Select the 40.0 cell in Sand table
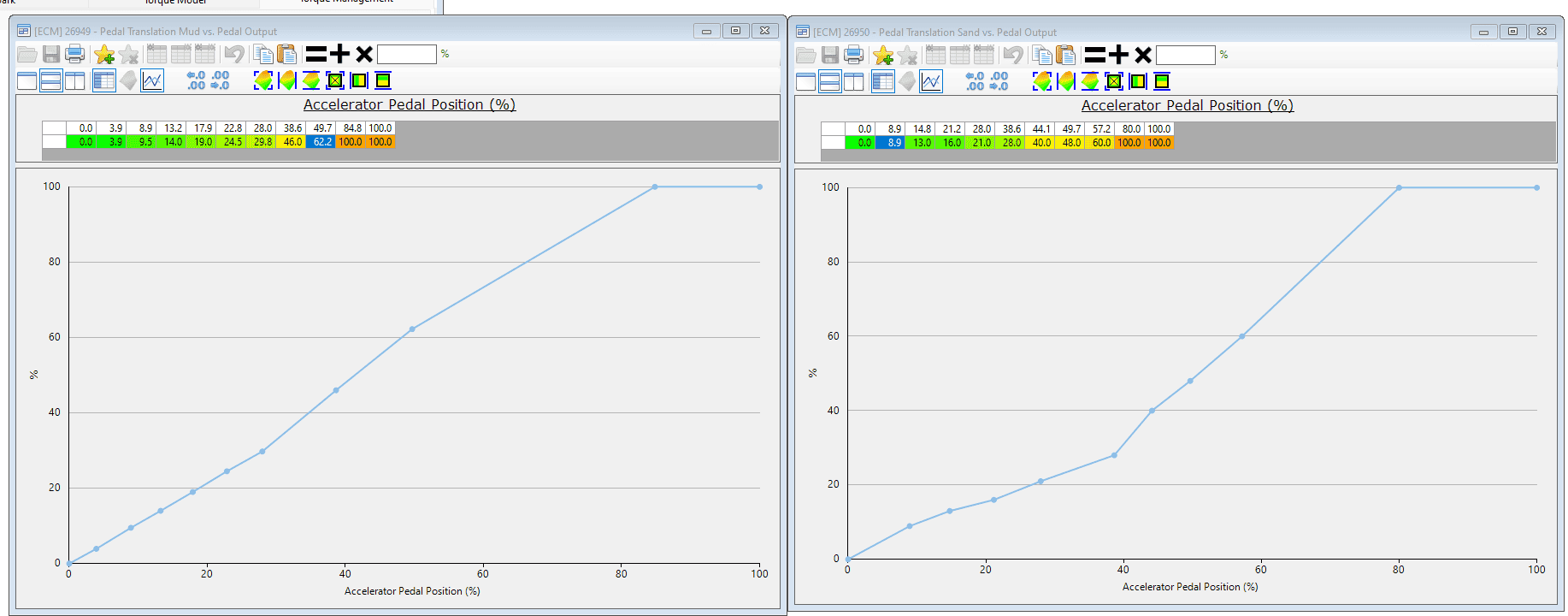 1040,143
